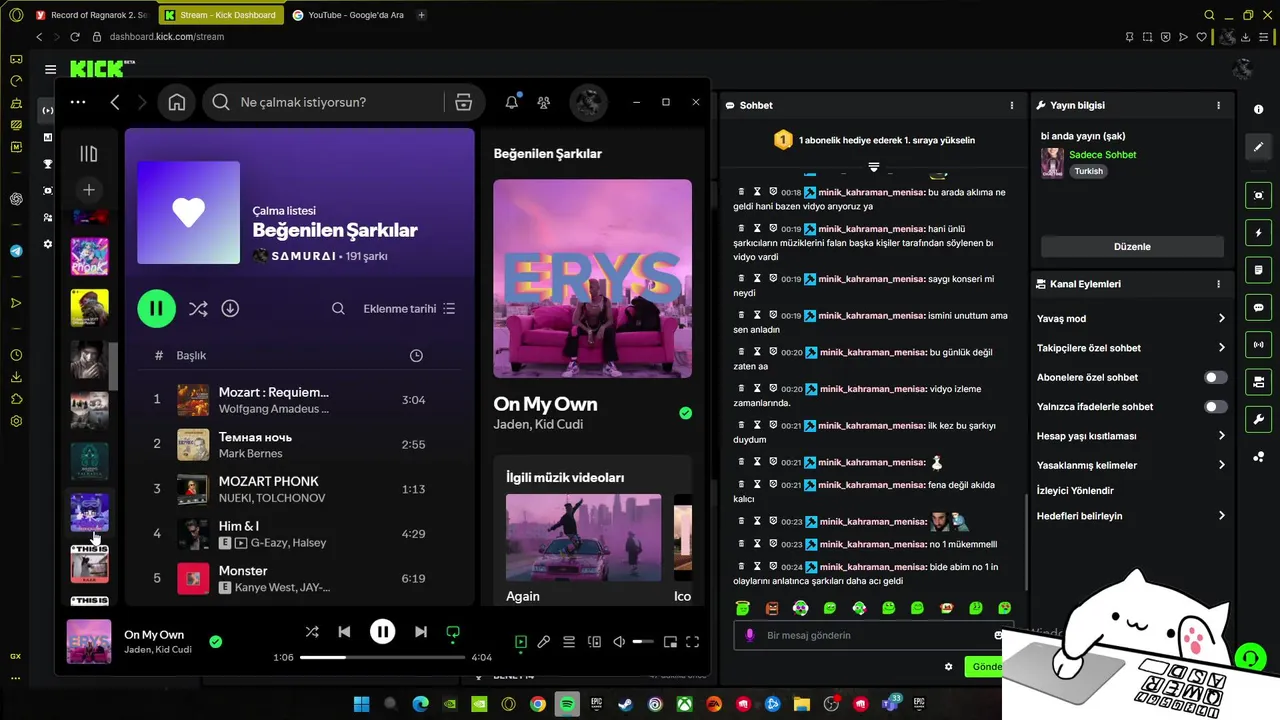Click purple microphone in chat input

coord(750,635)
